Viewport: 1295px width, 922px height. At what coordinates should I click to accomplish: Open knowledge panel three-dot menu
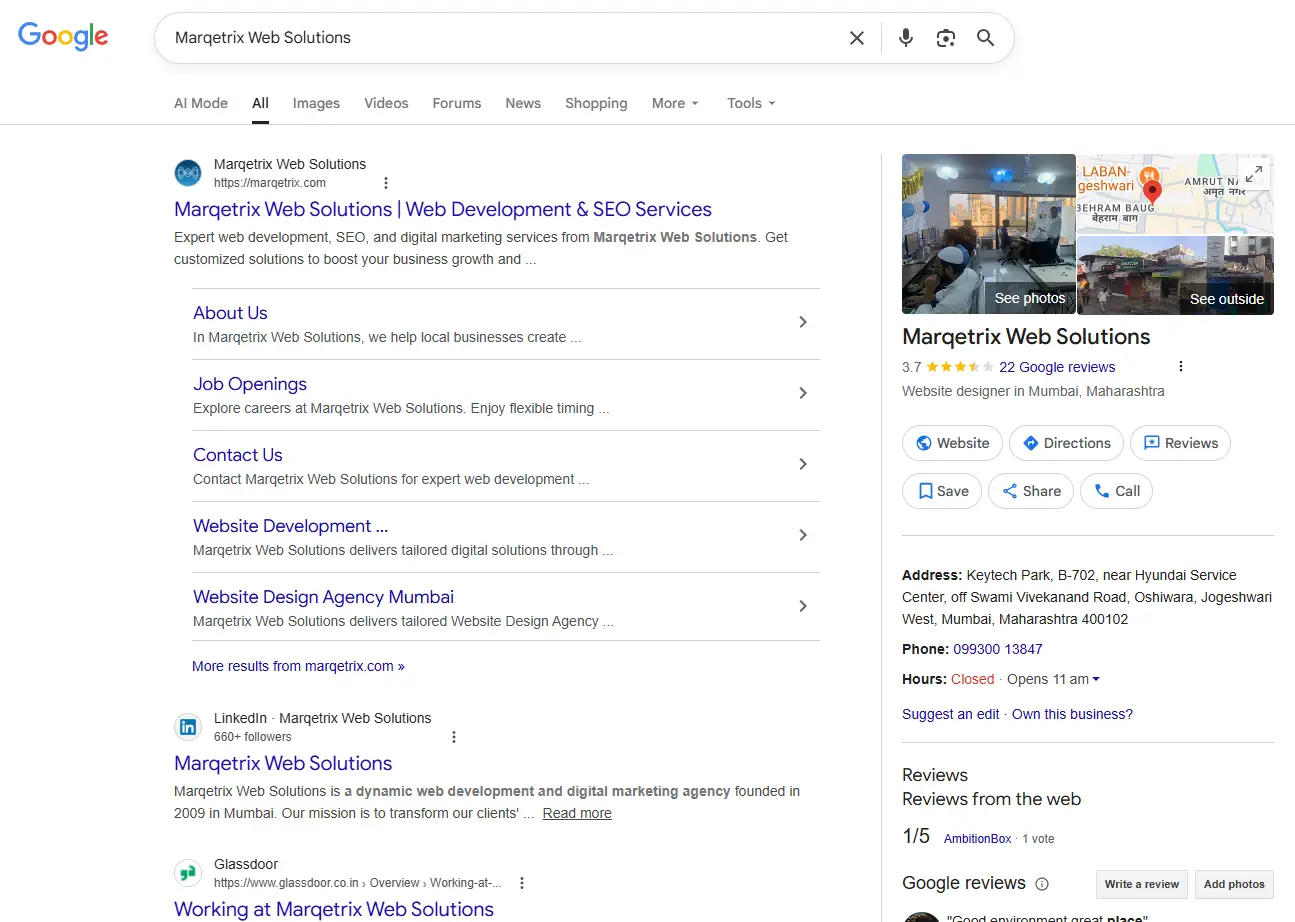1181,366
